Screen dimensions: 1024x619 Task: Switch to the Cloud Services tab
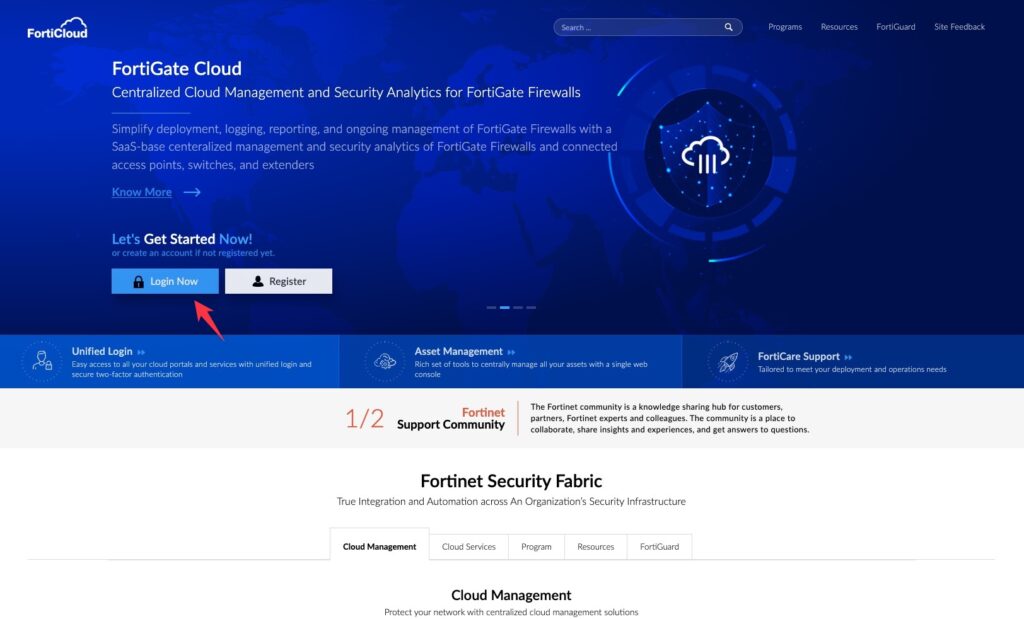click(x=468, y=547)
